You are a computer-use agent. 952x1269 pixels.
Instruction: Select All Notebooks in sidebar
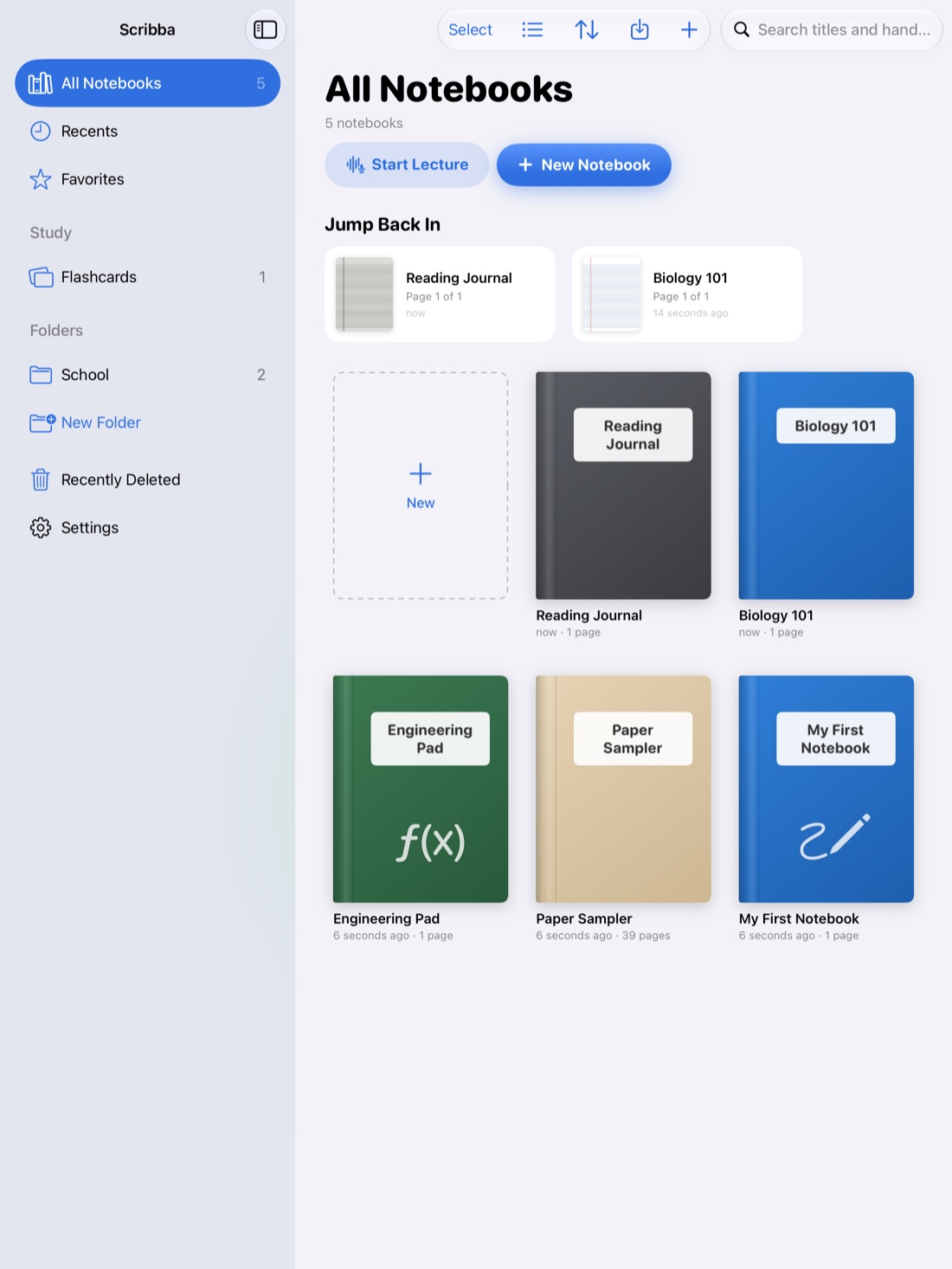147,83
